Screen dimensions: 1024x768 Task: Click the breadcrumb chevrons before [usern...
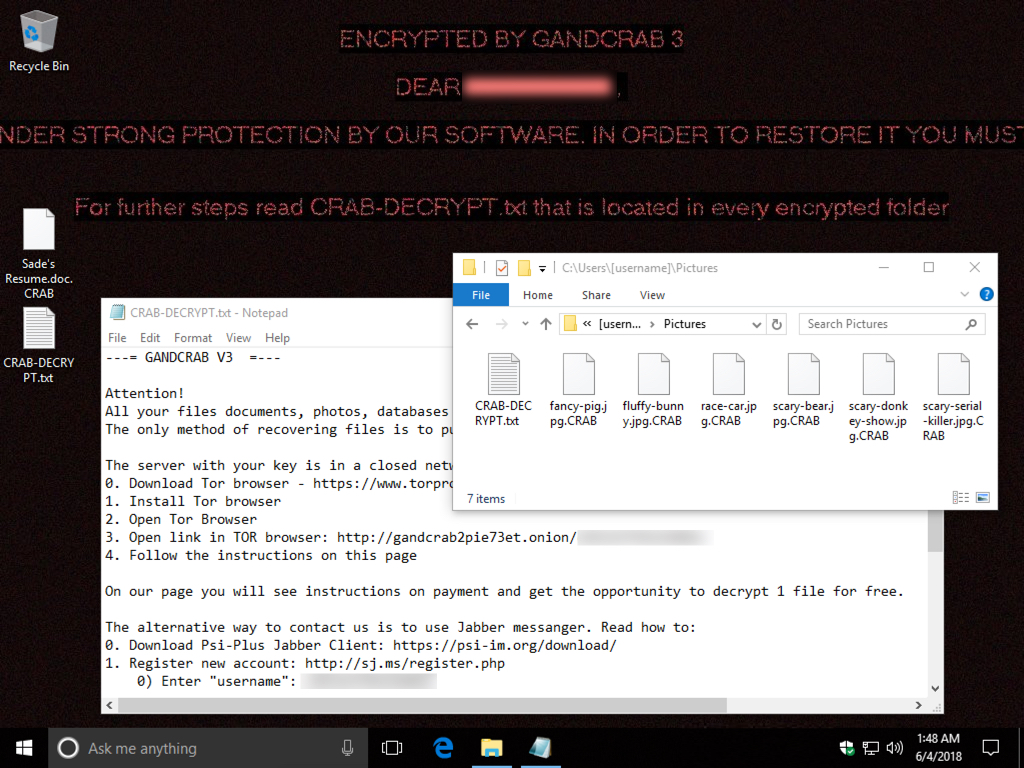click(587, 324)
